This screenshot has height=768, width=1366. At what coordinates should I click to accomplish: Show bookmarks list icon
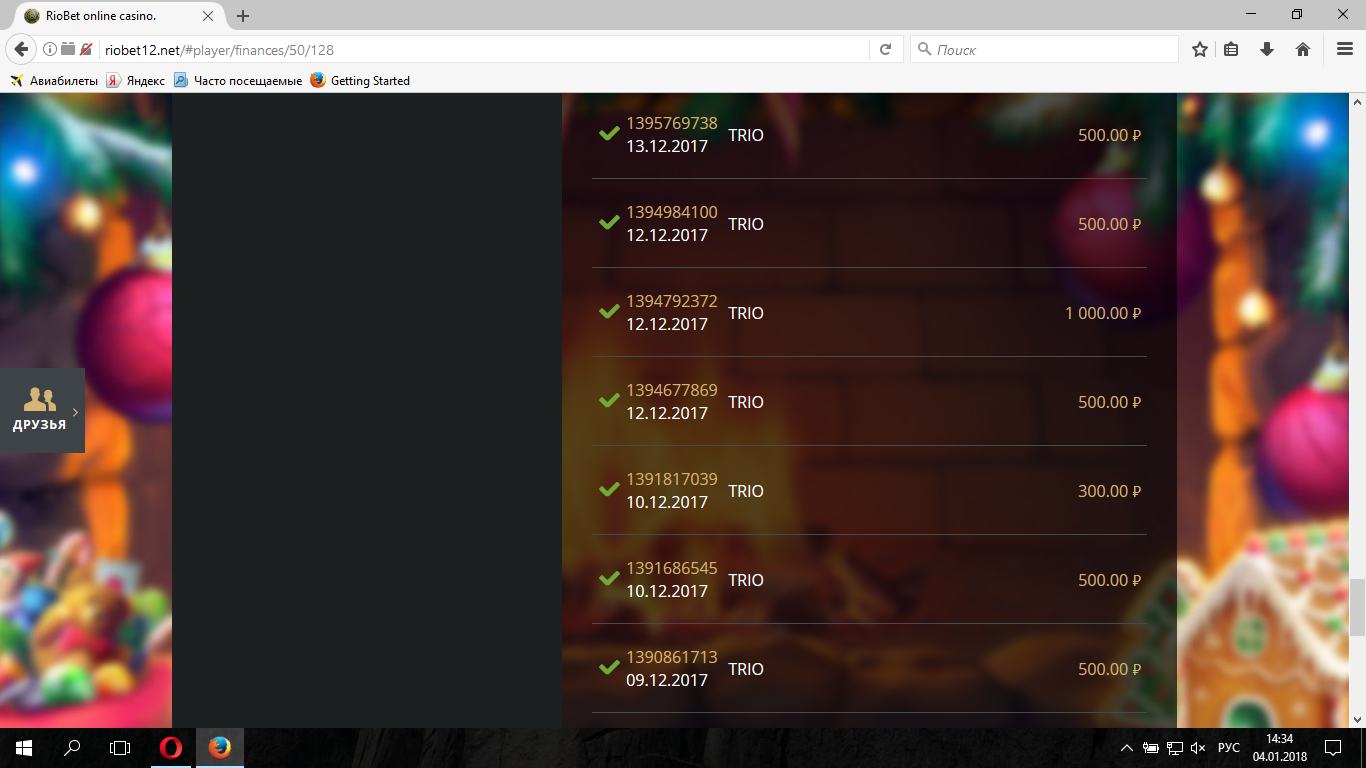(1232, 49)
